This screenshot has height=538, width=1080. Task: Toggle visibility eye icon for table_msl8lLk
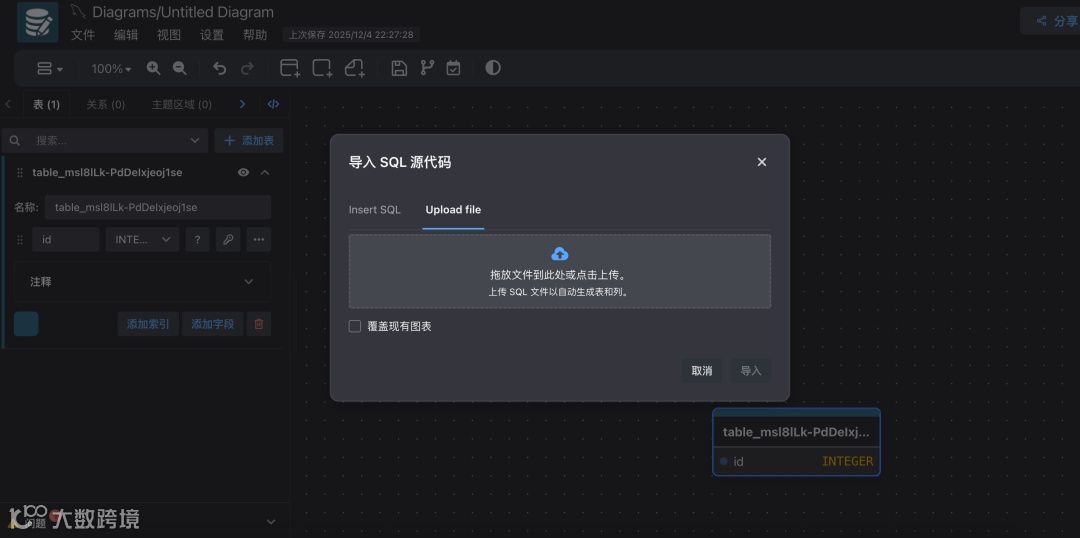(243, 172)
